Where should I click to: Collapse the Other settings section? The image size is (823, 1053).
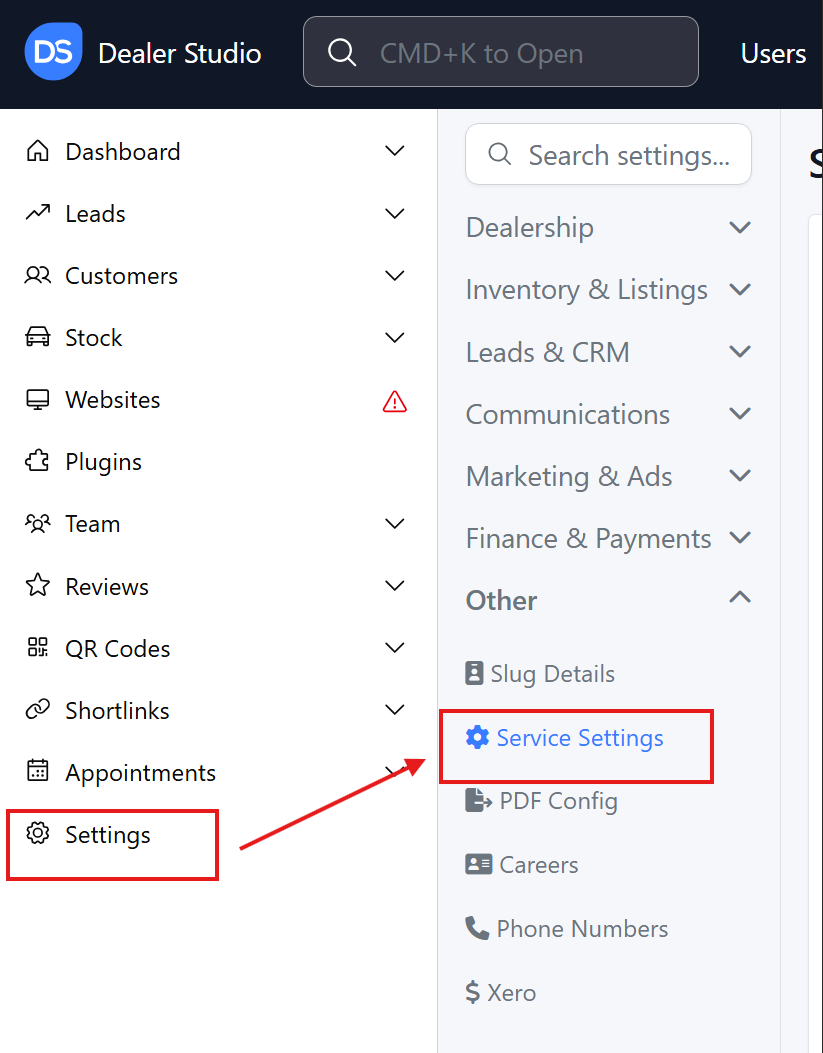click(x=740, y=600)
